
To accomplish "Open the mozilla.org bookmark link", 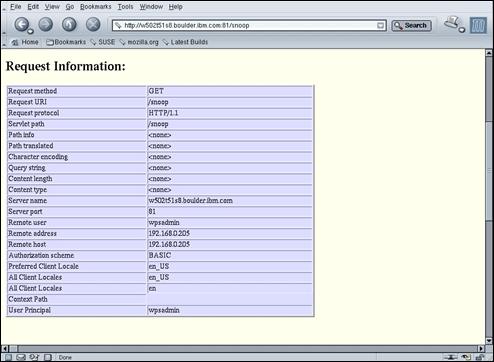I will (x=139, y=42).
